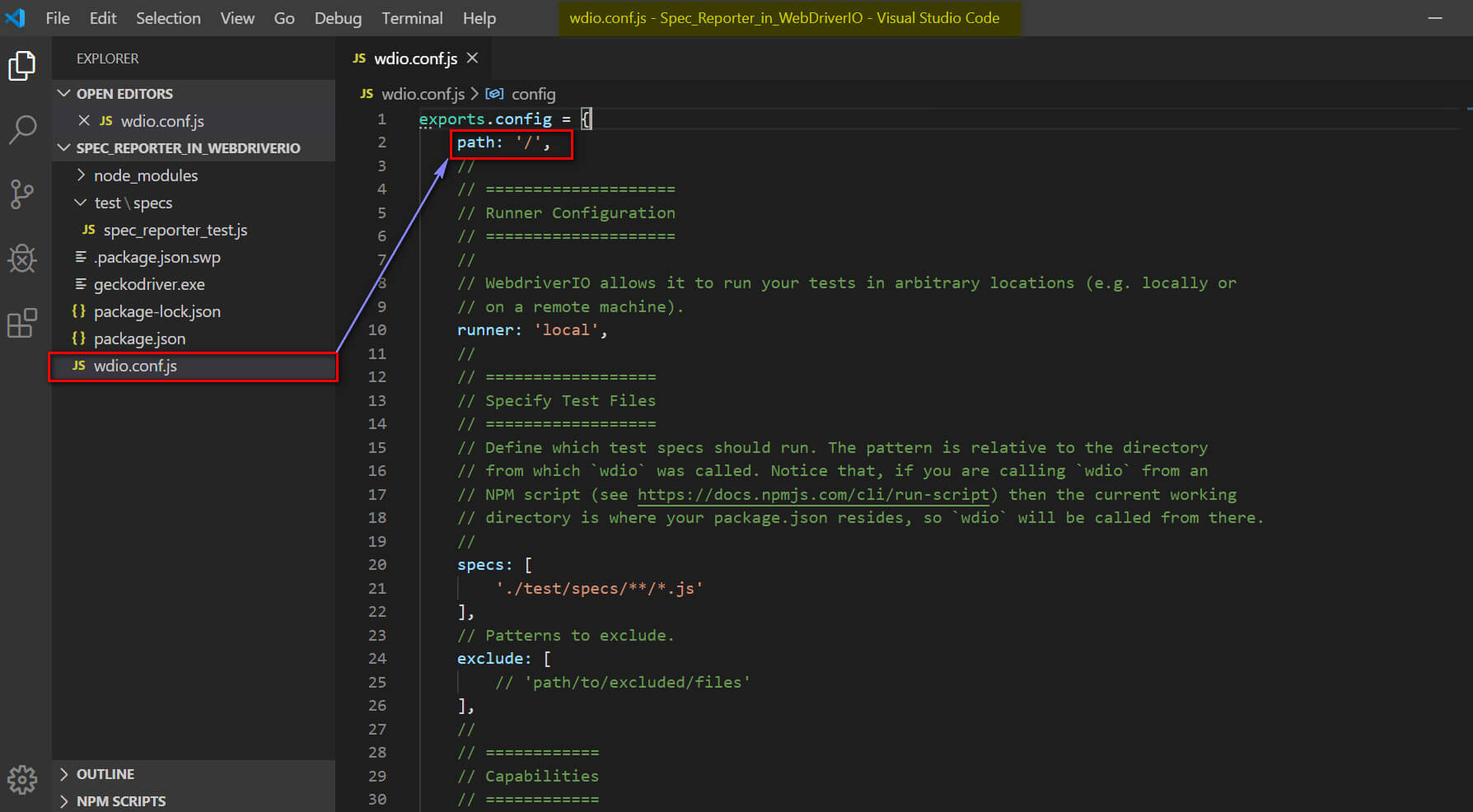Open .package.json.swp in the explorer
This screenshot has width=1473, height=812.
point(157,257)
